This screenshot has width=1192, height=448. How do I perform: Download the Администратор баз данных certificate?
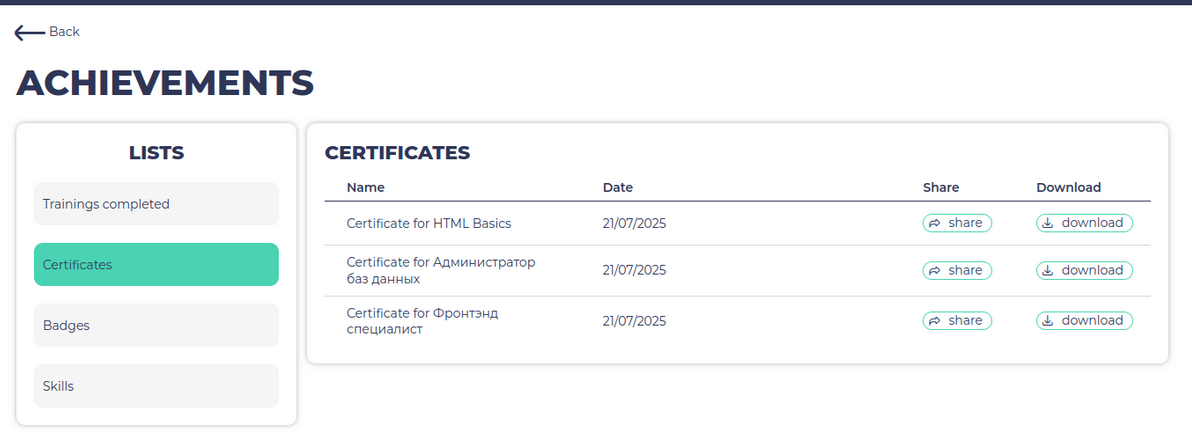(x=1084, y=270)
